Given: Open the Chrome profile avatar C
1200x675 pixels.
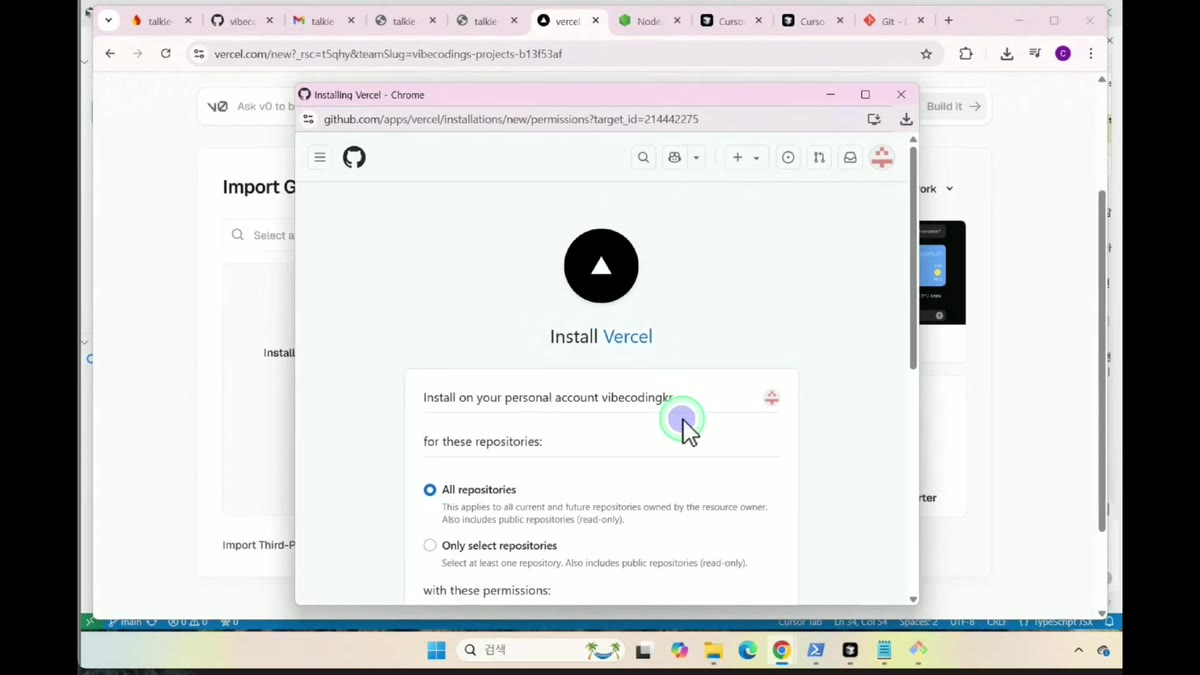Looking at the screenshot, I should (1063, 54).
